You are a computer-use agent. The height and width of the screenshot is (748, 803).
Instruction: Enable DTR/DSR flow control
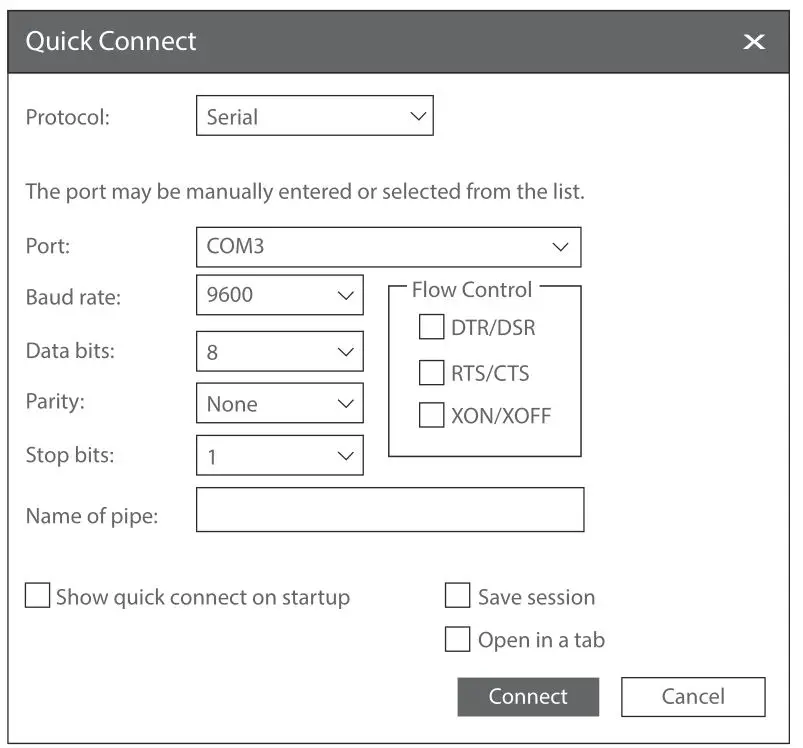[431, 327]
